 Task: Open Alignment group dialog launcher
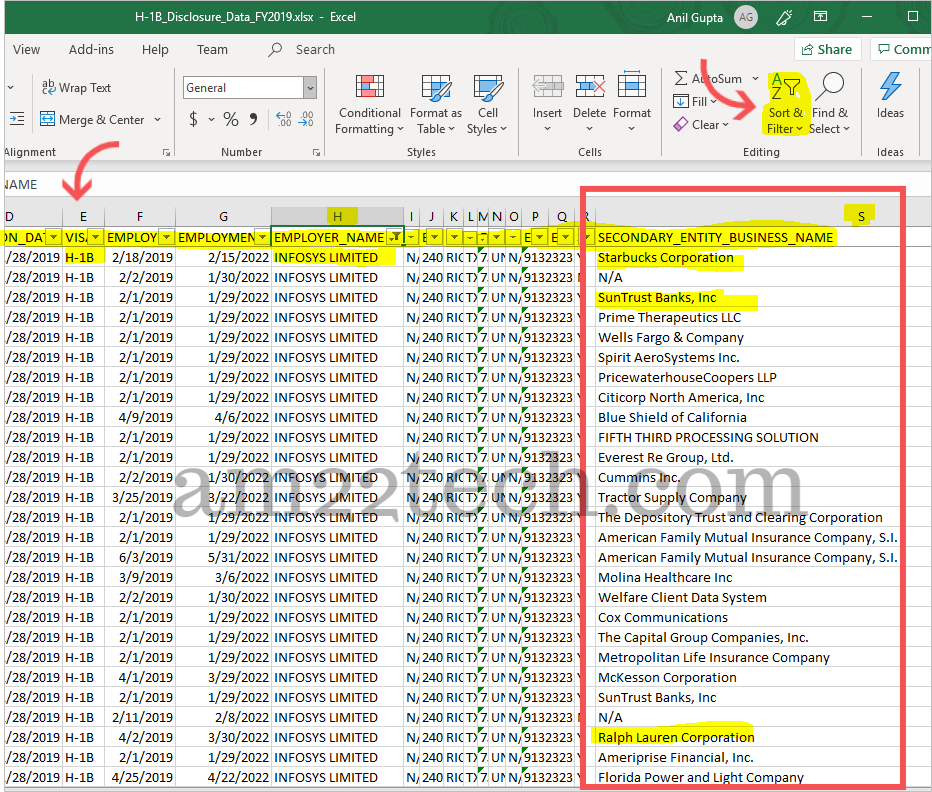(166, 153)
